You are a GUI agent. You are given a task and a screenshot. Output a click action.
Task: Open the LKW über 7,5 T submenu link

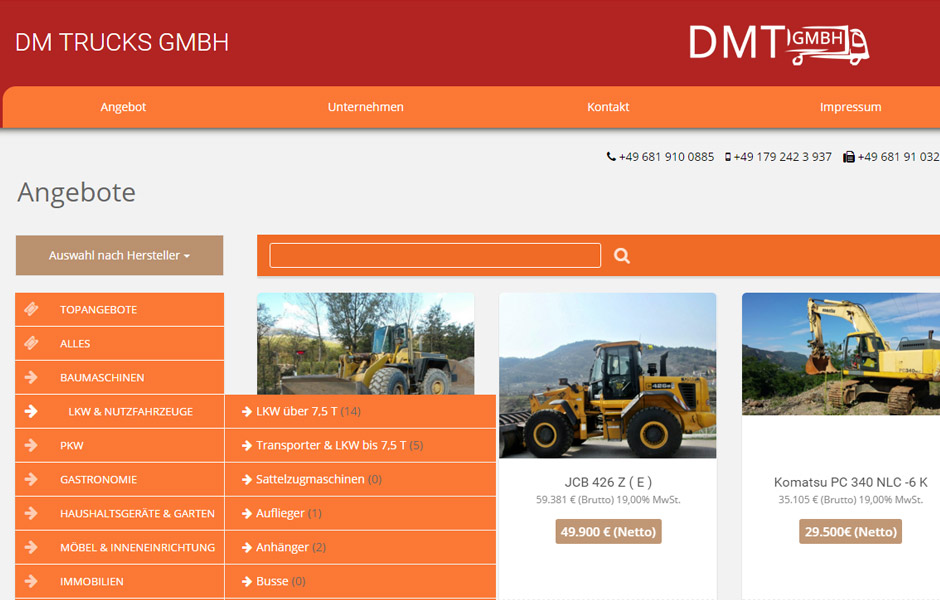click(x=296, y=411)
